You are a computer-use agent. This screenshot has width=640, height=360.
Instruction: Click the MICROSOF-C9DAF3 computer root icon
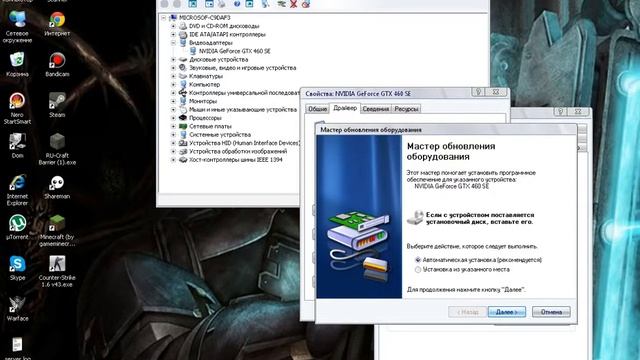pyautogui.click(x=173, y=18)
